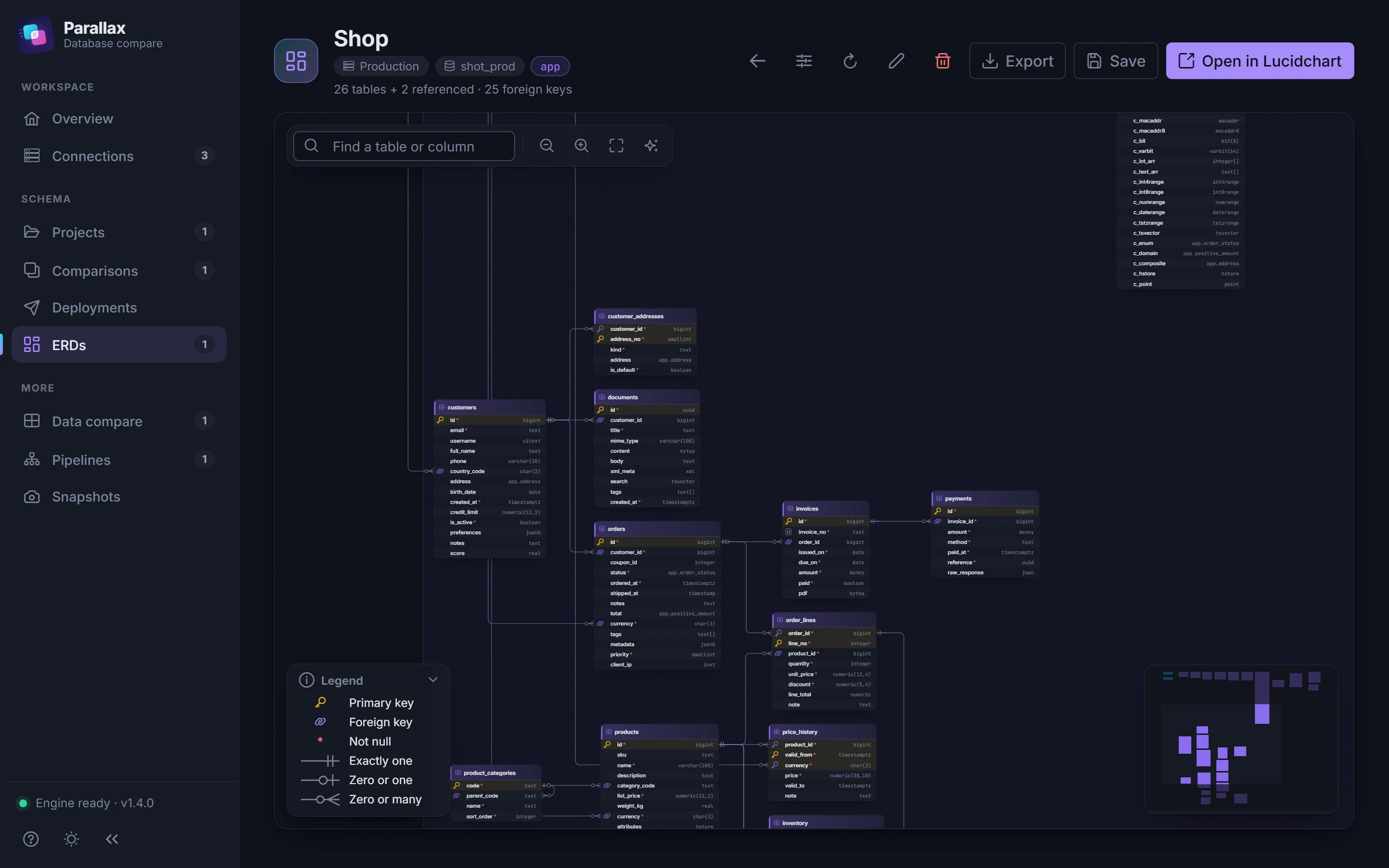Click the Production environment chip

[381, 67]
